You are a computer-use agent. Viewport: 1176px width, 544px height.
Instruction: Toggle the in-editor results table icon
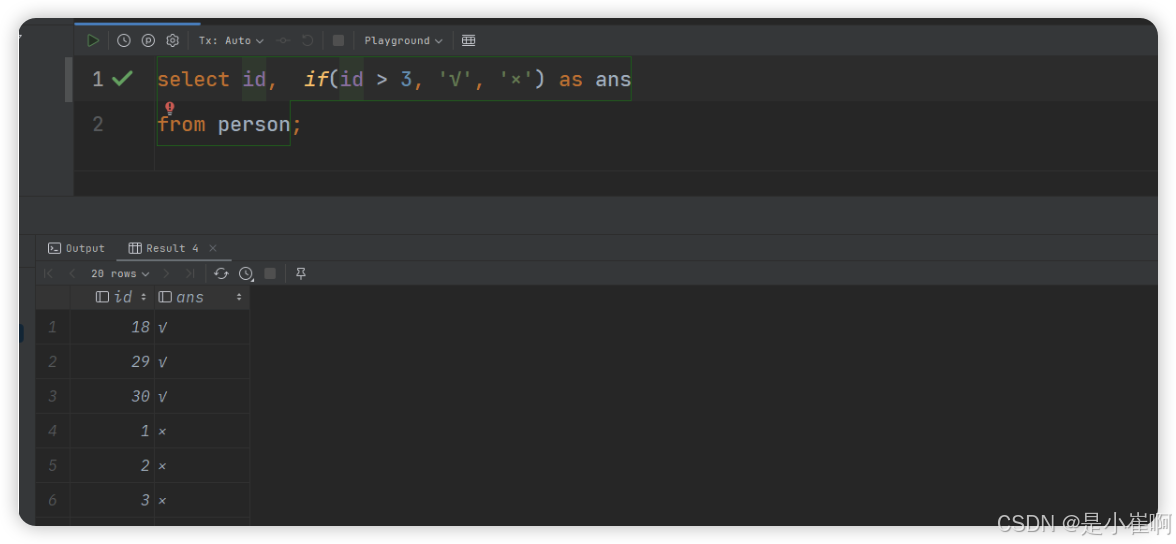(x=469, y=41)
